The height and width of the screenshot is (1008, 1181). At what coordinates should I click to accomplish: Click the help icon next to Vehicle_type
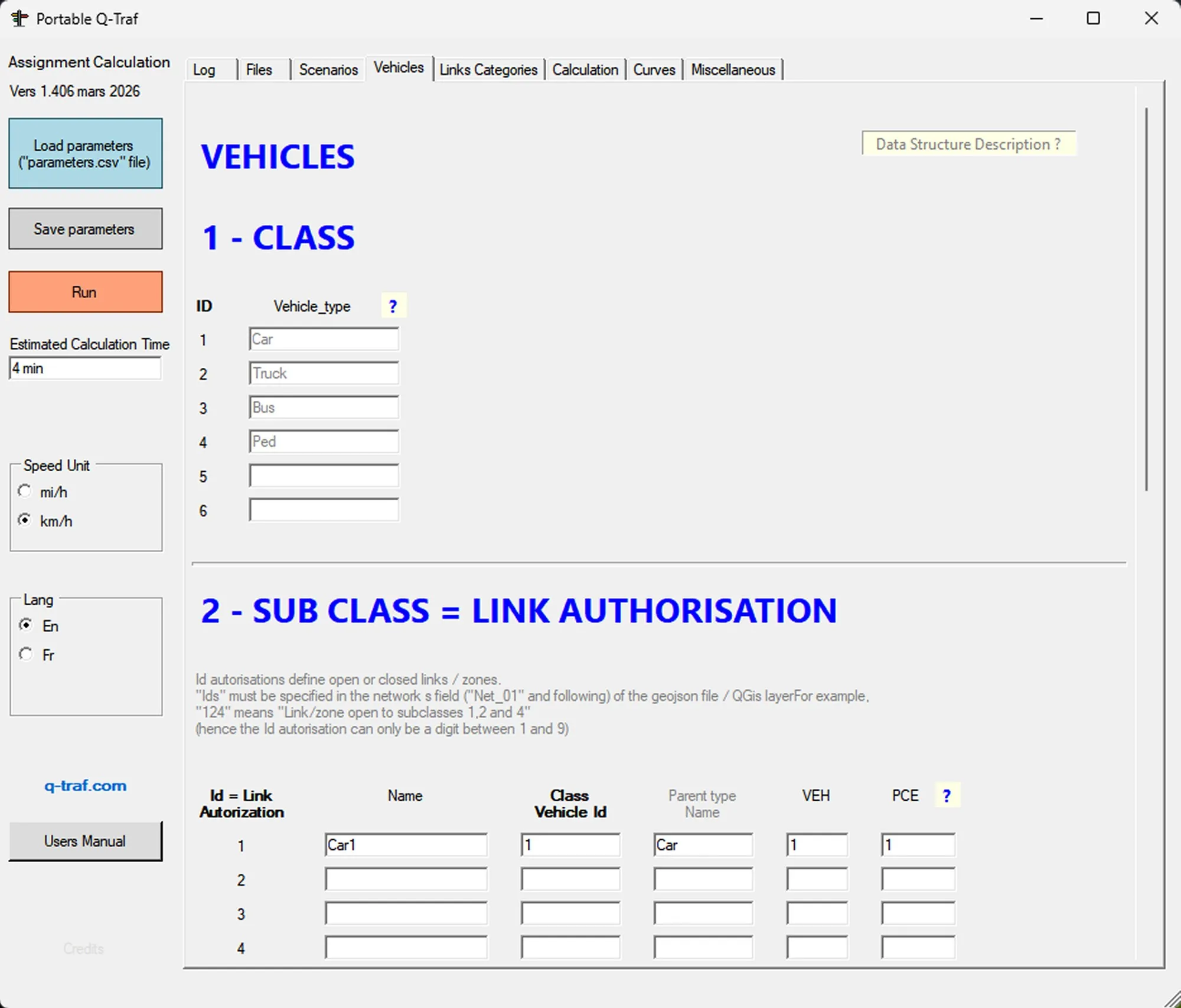(393, 306)
